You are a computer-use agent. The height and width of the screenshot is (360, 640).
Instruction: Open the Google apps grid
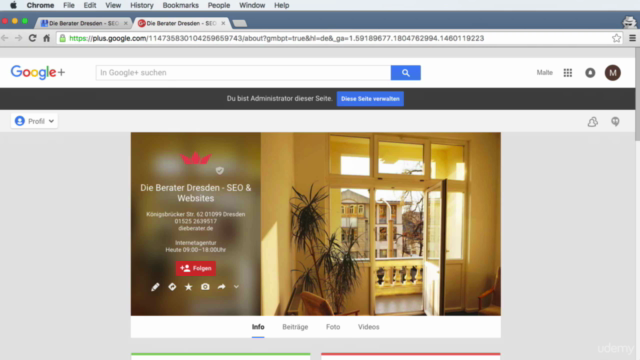[568, 73]
